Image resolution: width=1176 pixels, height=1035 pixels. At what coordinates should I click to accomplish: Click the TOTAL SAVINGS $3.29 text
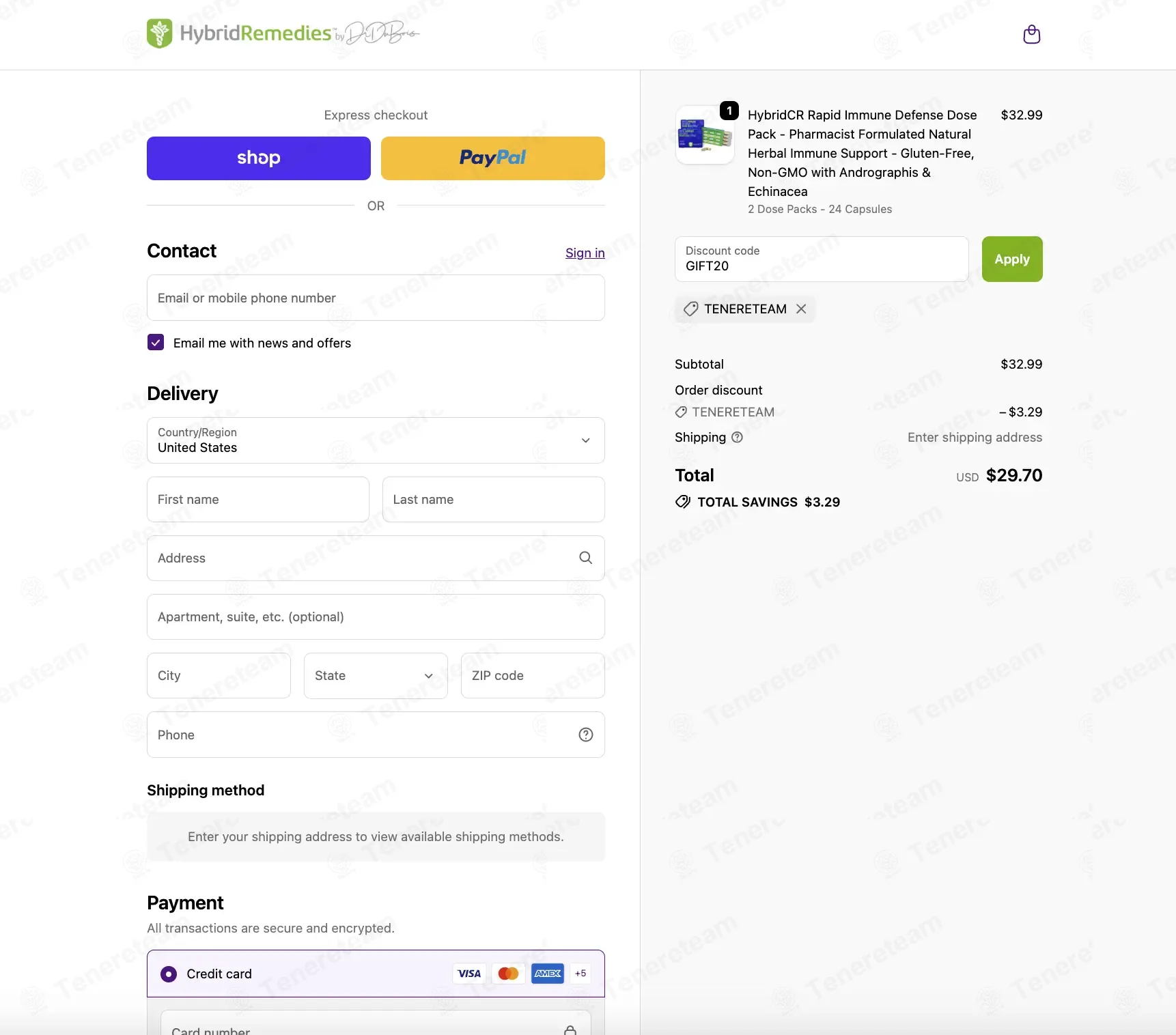(769, 502)
